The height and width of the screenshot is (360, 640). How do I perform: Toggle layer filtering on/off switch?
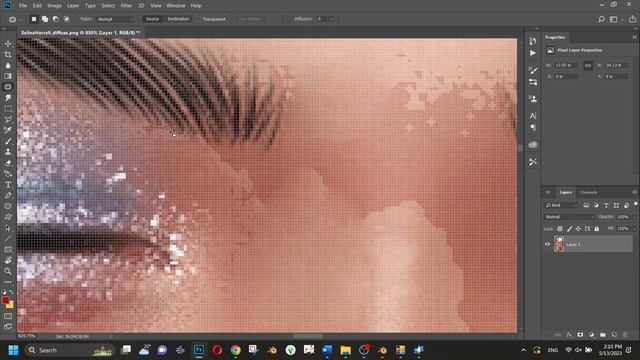636,204
